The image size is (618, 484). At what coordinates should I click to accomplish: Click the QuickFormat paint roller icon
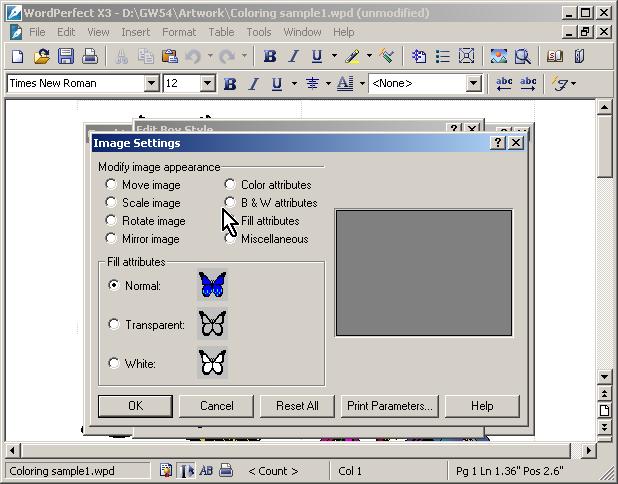[387, 56]
